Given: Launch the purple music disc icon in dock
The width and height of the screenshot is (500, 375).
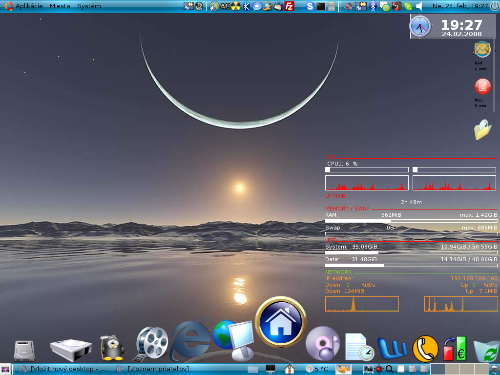Looking at the screenshot, I should [322, 343].
